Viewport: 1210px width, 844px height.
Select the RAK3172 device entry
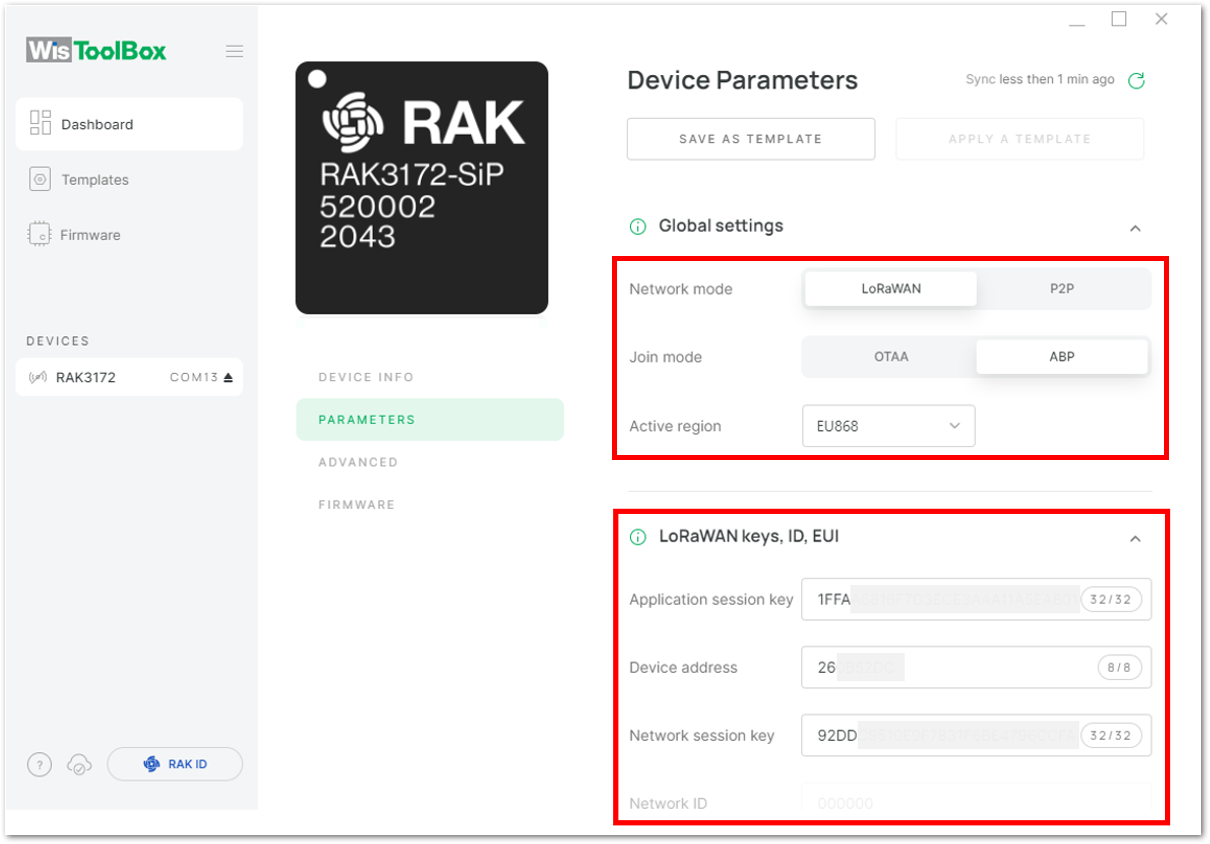tap(129, 377)
